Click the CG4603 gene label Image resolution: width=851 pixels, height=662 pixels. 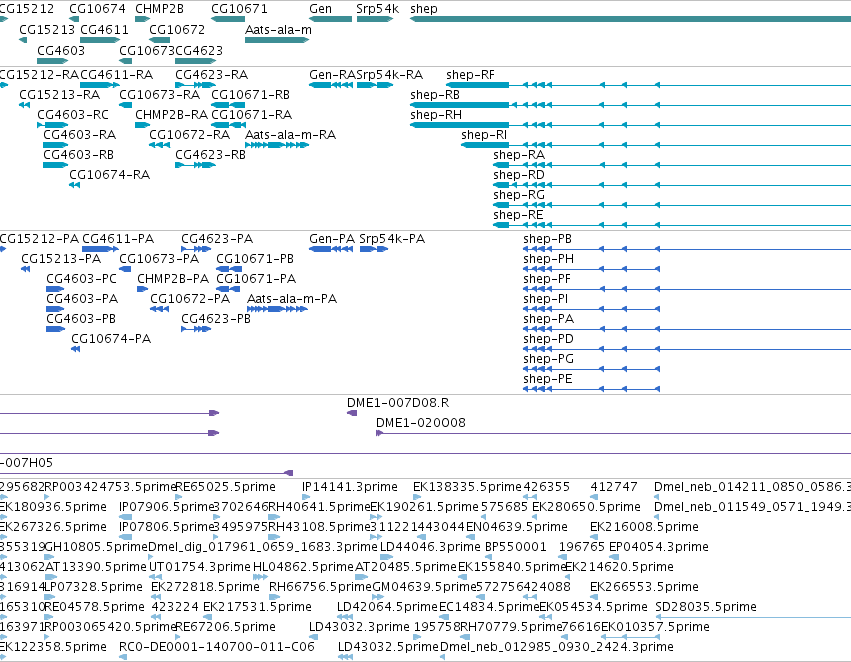pos(61,50)
